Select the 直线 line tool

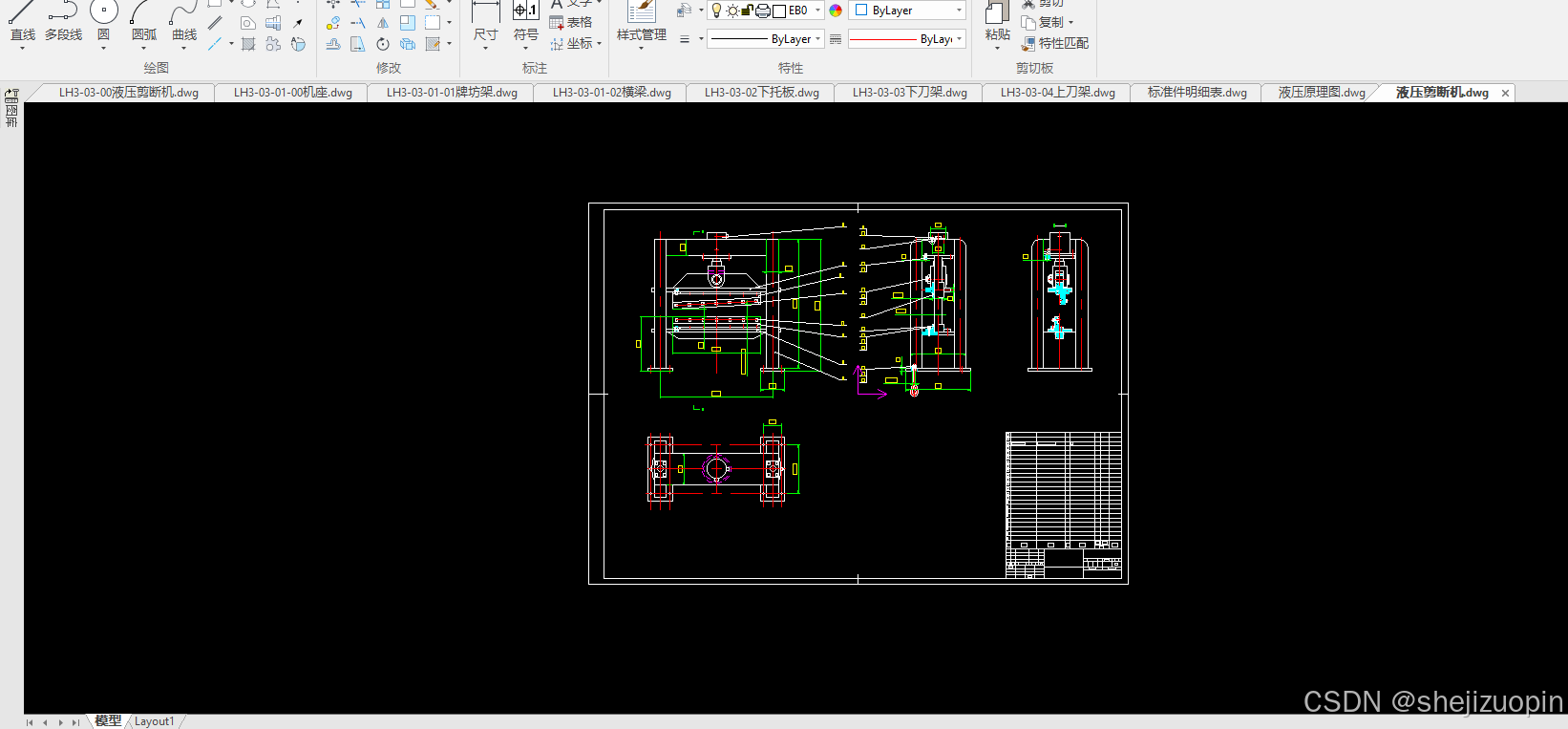pos(22,23)
